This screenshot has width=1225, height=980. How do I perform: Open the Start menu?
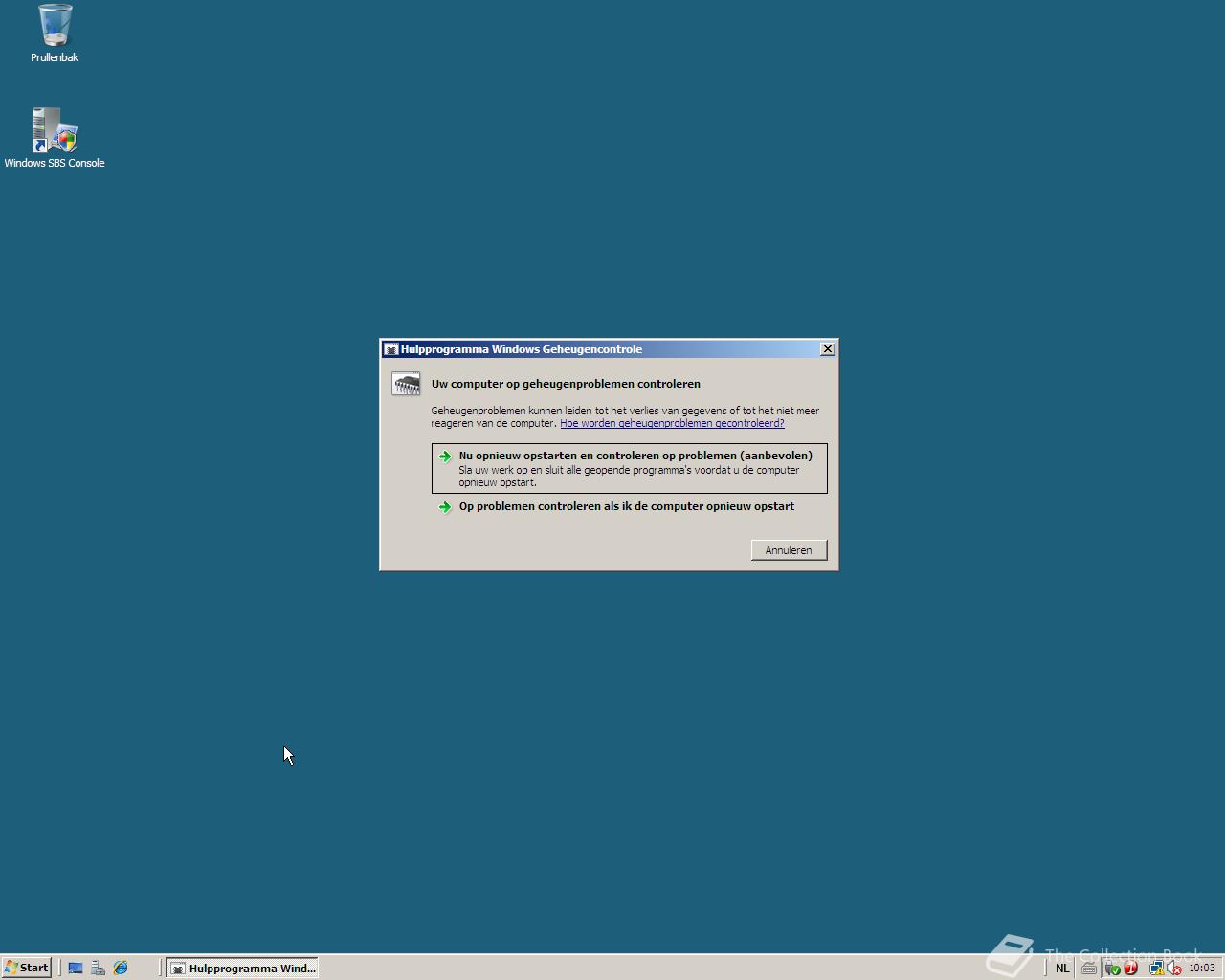pos(27,968)
